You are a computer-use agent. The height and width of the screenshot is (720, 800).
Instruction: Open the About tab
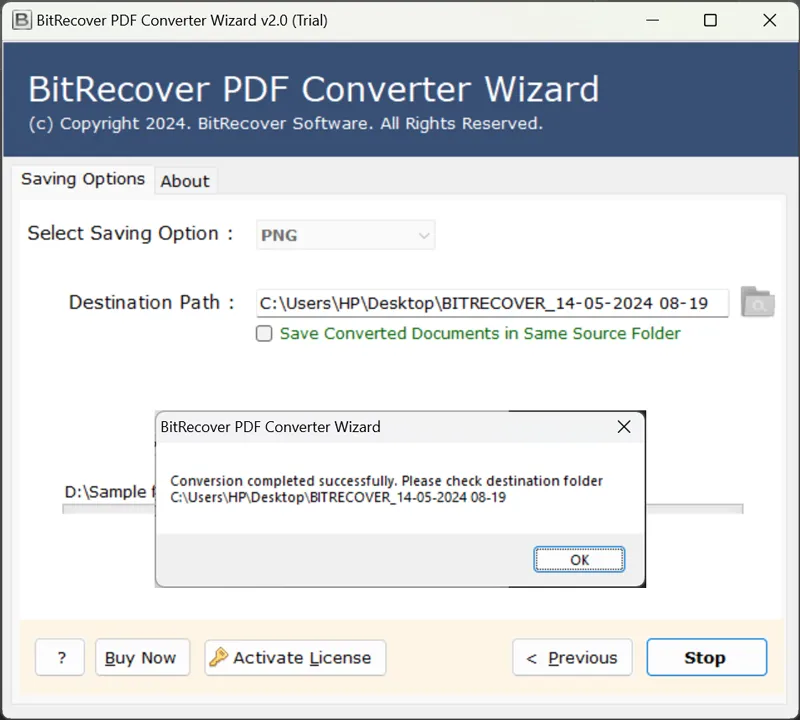tap(185, 181)
